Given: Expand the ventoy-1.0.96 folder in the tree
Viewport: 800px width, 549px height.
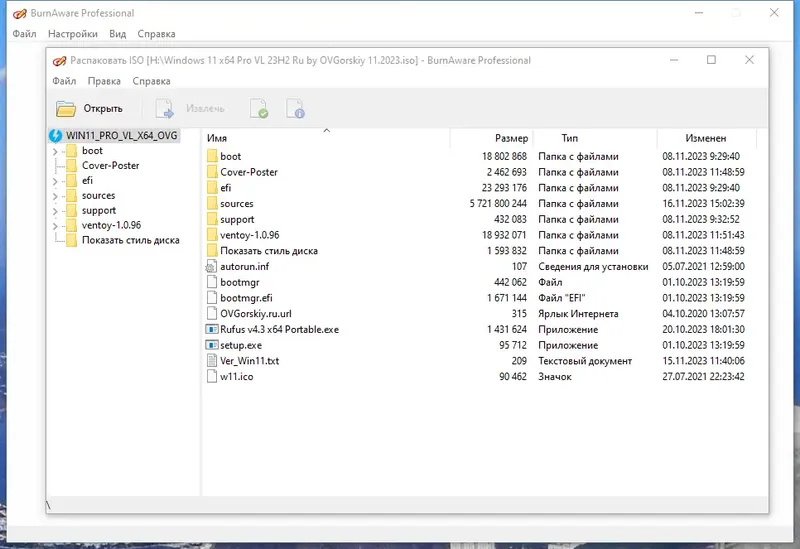Looking at the screenshot, I should [55, 226].
